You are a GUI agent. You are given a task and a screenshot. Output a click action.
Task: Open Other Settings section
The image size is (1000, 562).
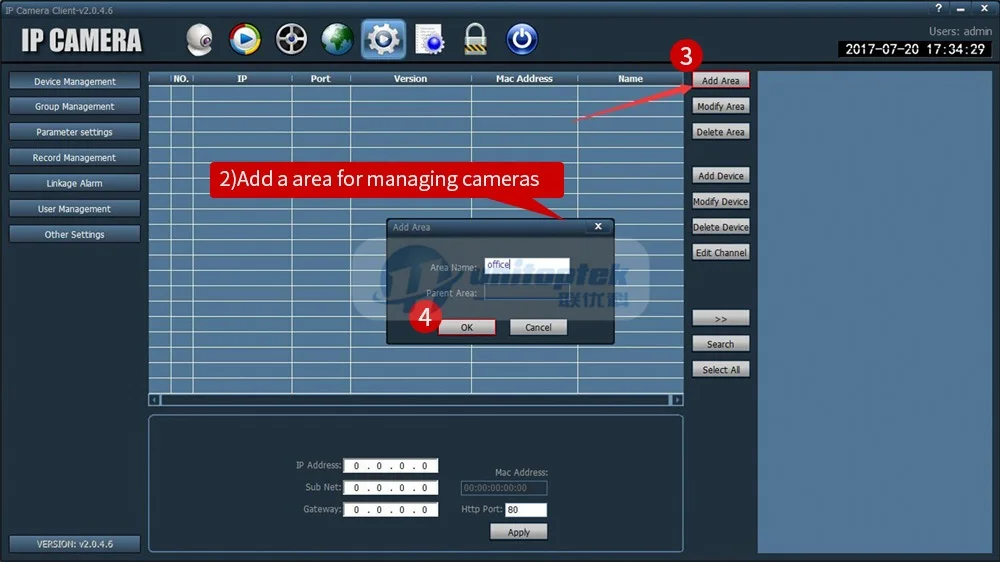pyautogui.click(x=75, y=234)
